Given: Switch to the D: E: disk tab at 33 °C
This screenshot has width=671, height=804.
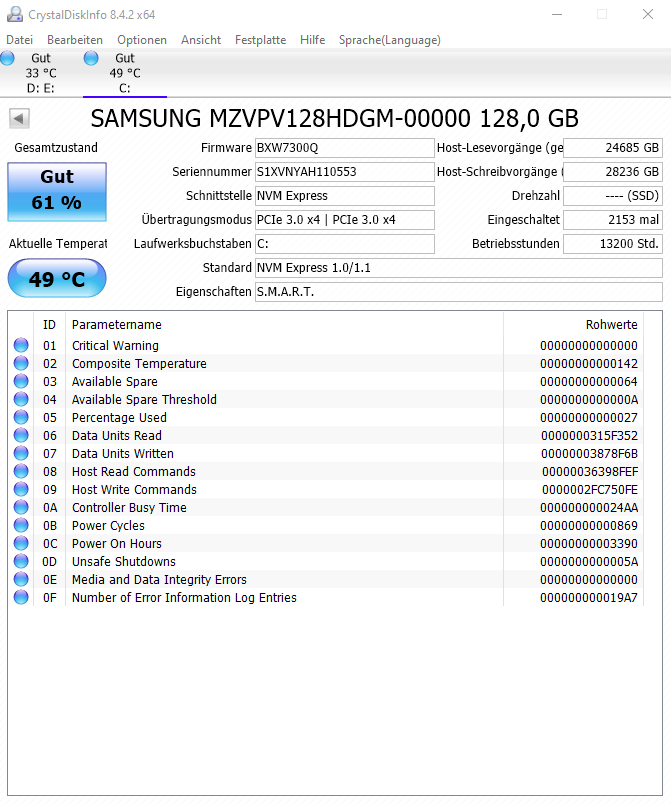Looking at the screenshot, I should point(41,73).
